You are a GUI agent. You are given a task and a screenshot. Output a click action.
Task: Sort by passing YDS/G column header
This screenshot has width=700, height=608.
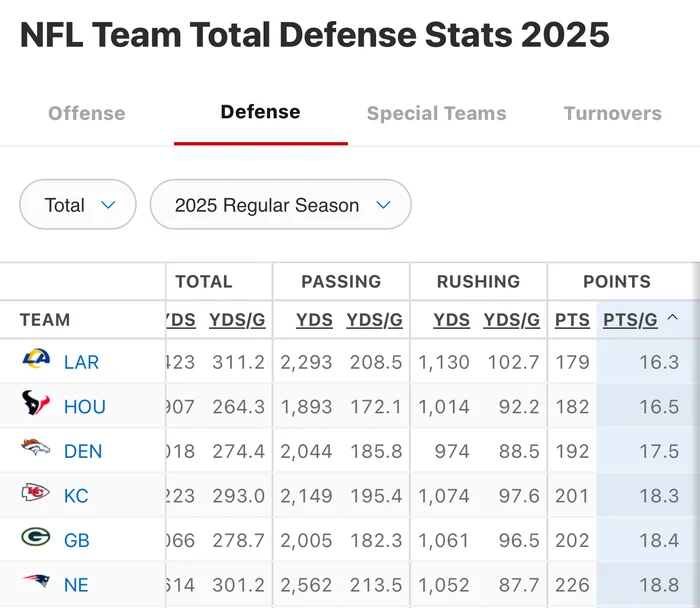374,320
